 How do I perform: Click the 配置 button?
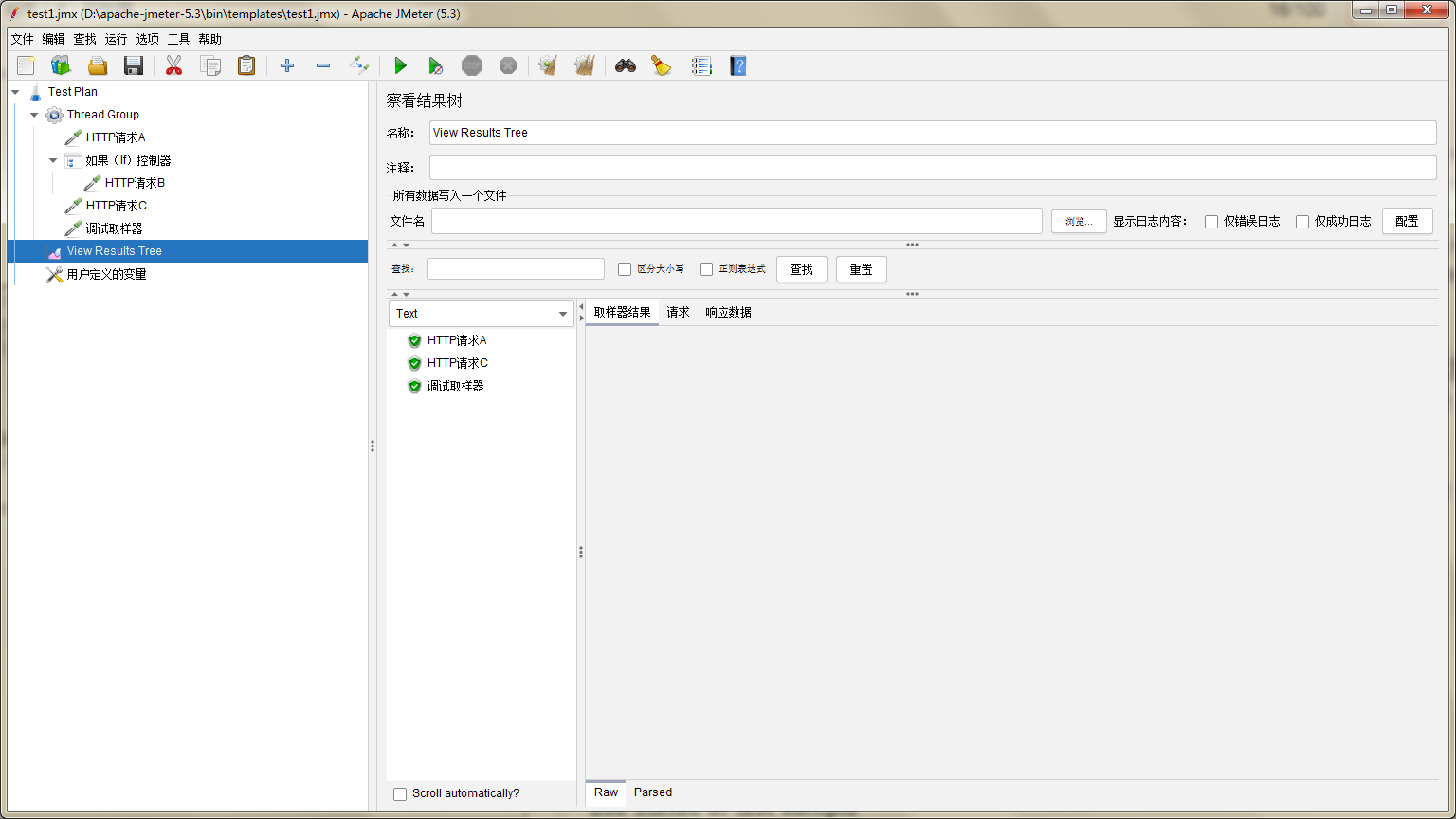click(x=1408, y=220)
